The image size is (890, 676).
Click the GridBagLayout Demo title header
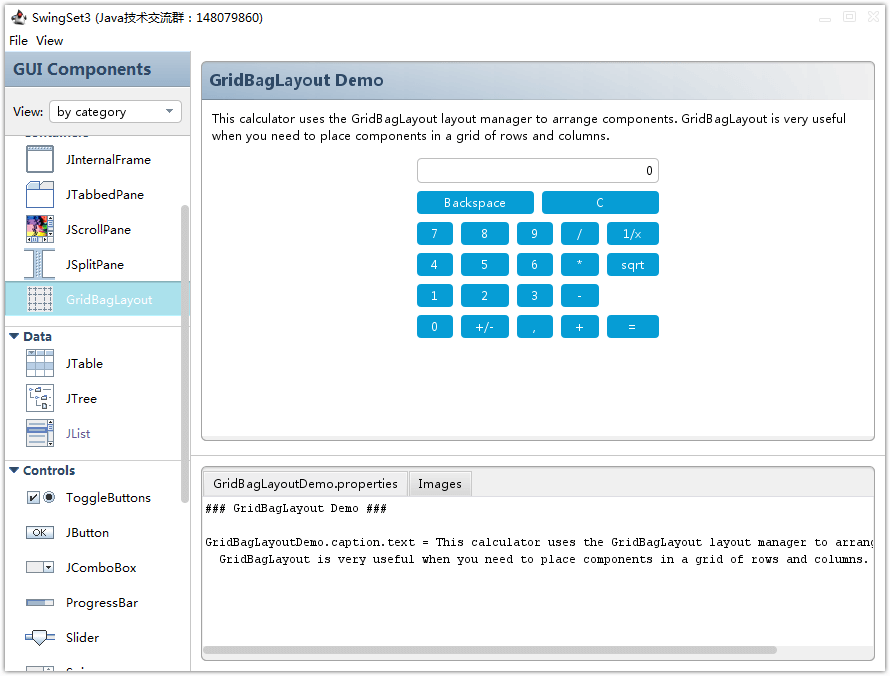[538, 81]
